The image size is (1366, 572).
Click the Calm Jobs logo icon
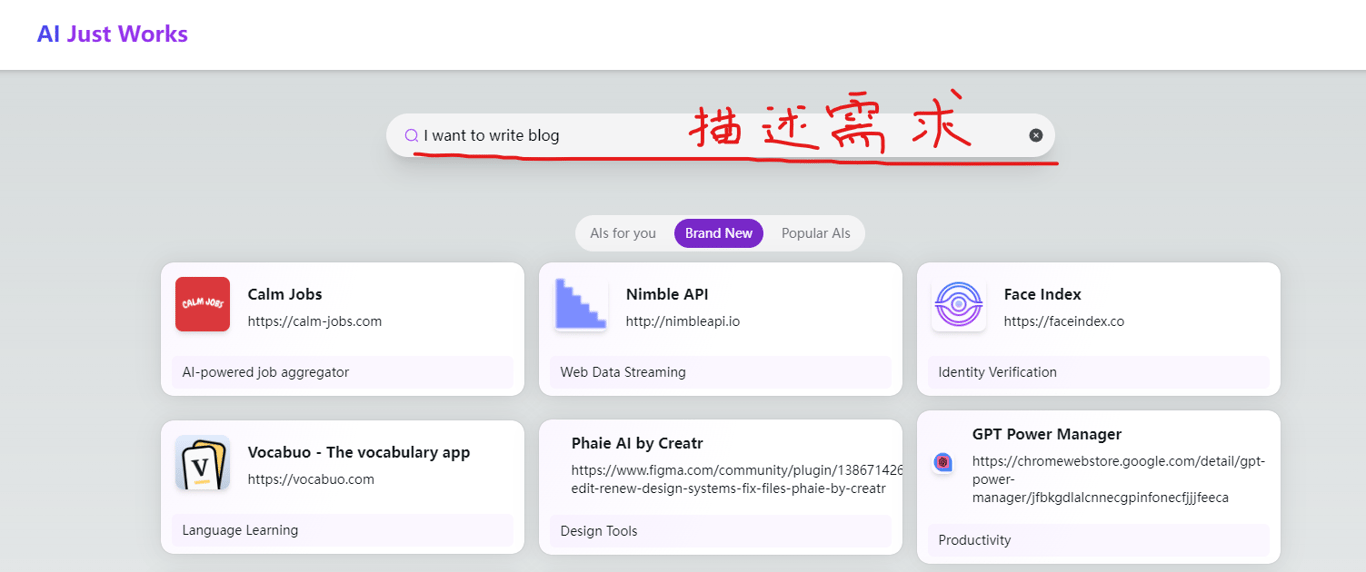pos(203,304)
